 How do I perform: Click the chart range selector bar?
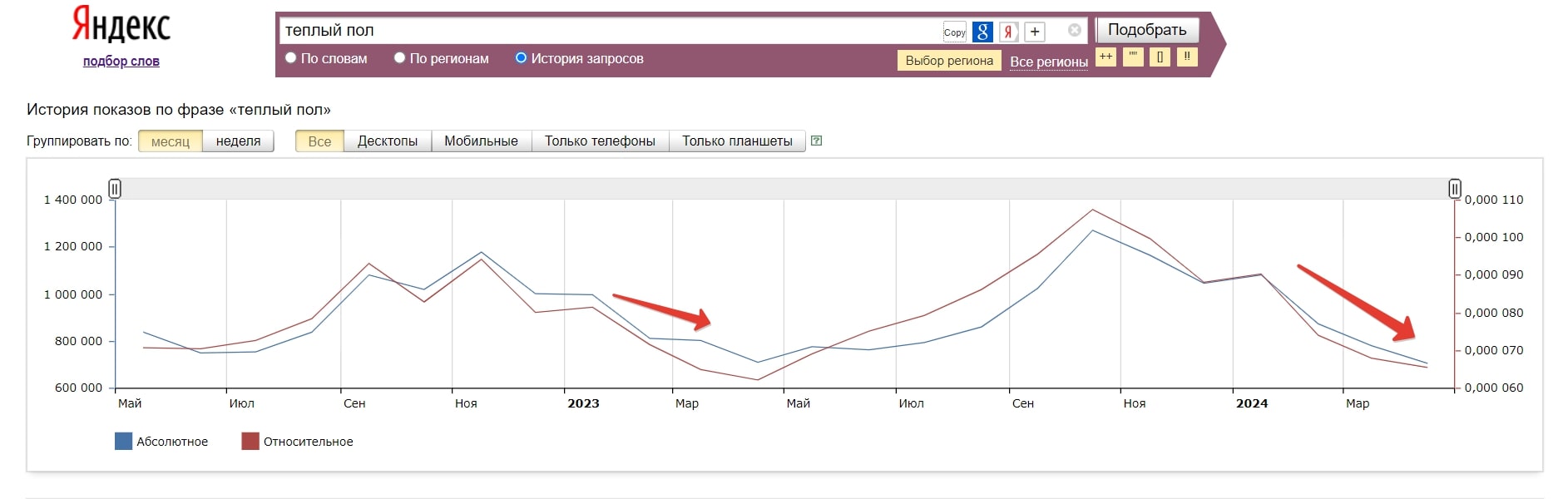tap(784, 189)
